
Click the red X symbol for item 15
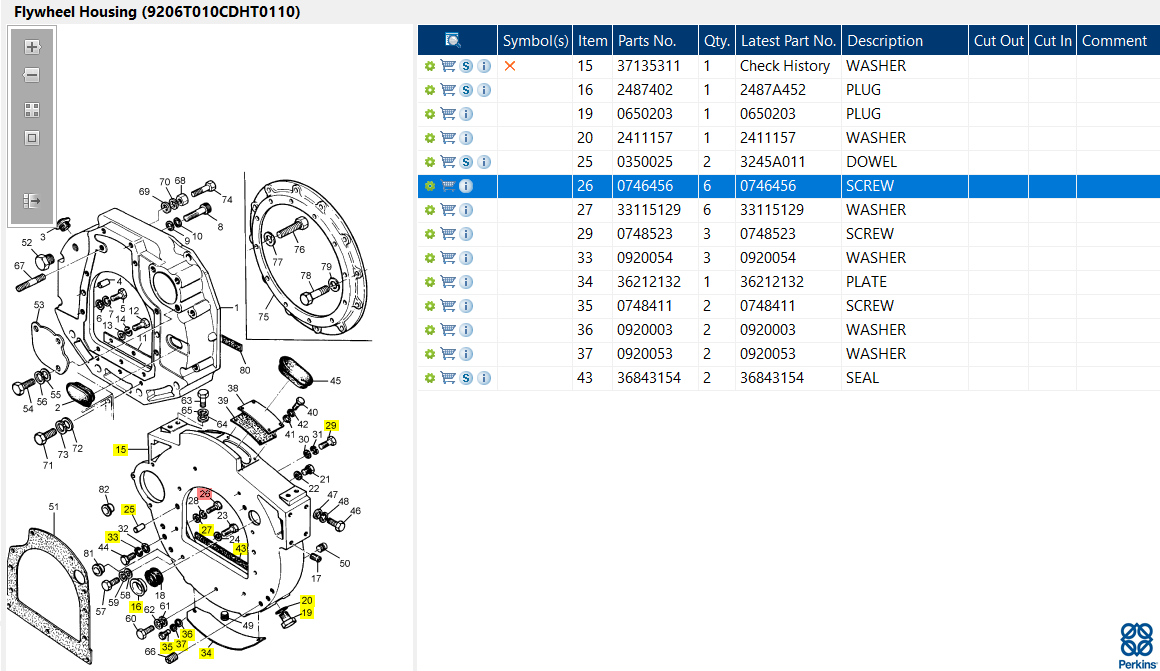[510, 66]
